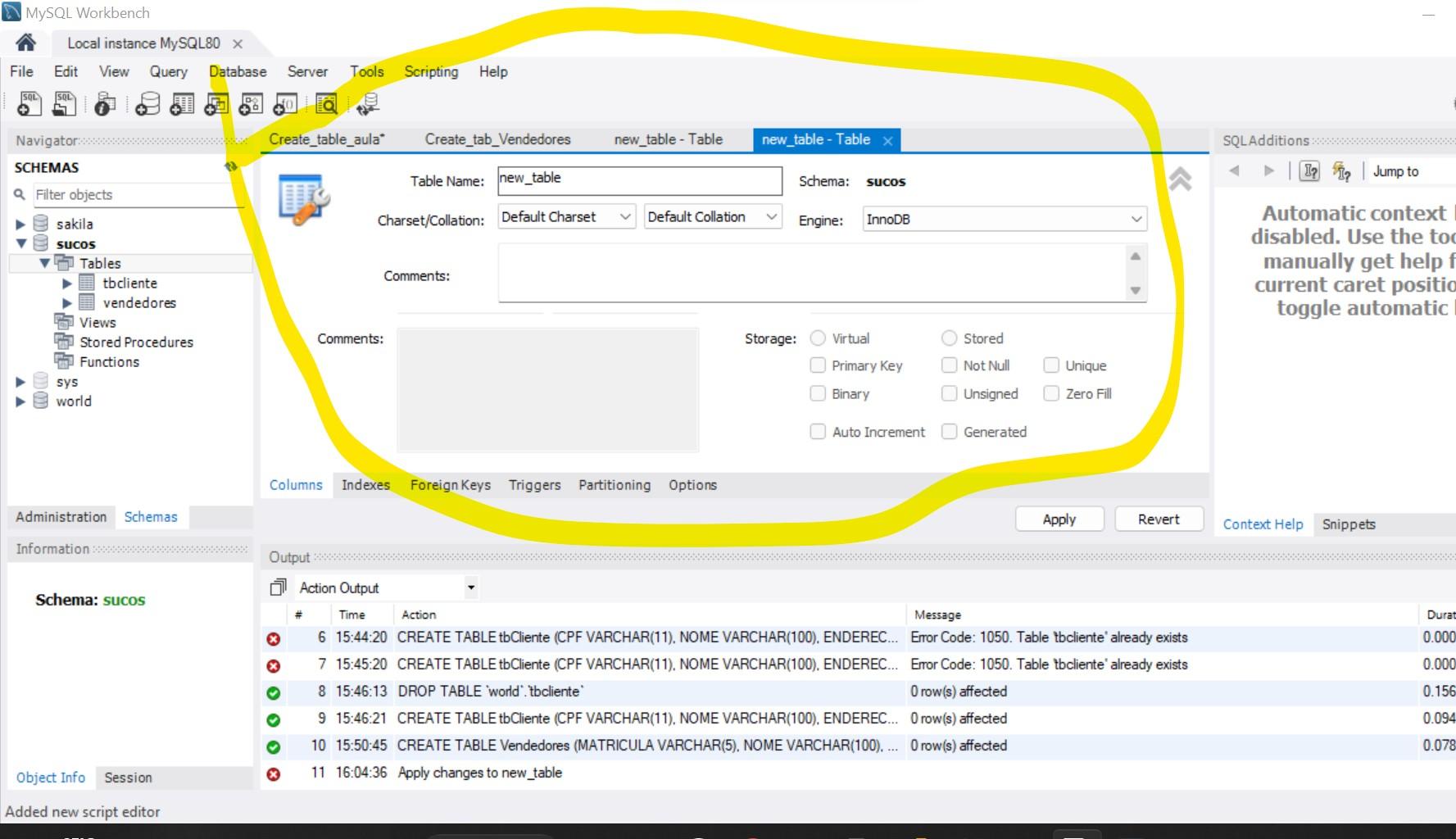Toggle the Generated checkbox
This screenshot has height=839, width=1456.
click(x=949, y=431)
